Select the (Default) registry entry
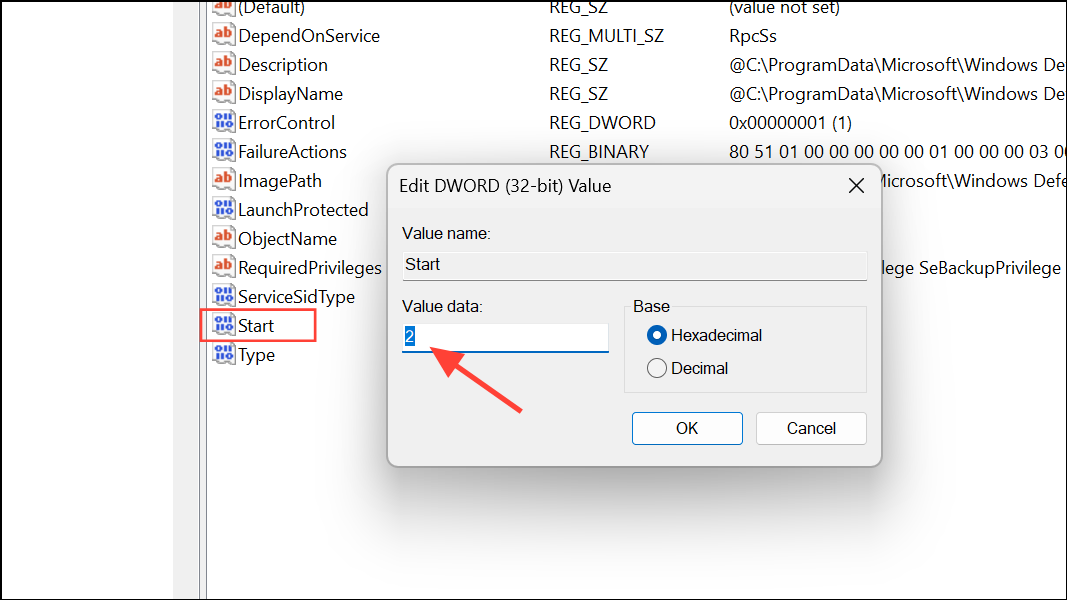The height and width of the screenshot is (600, 1067). (x=270, y=9)
